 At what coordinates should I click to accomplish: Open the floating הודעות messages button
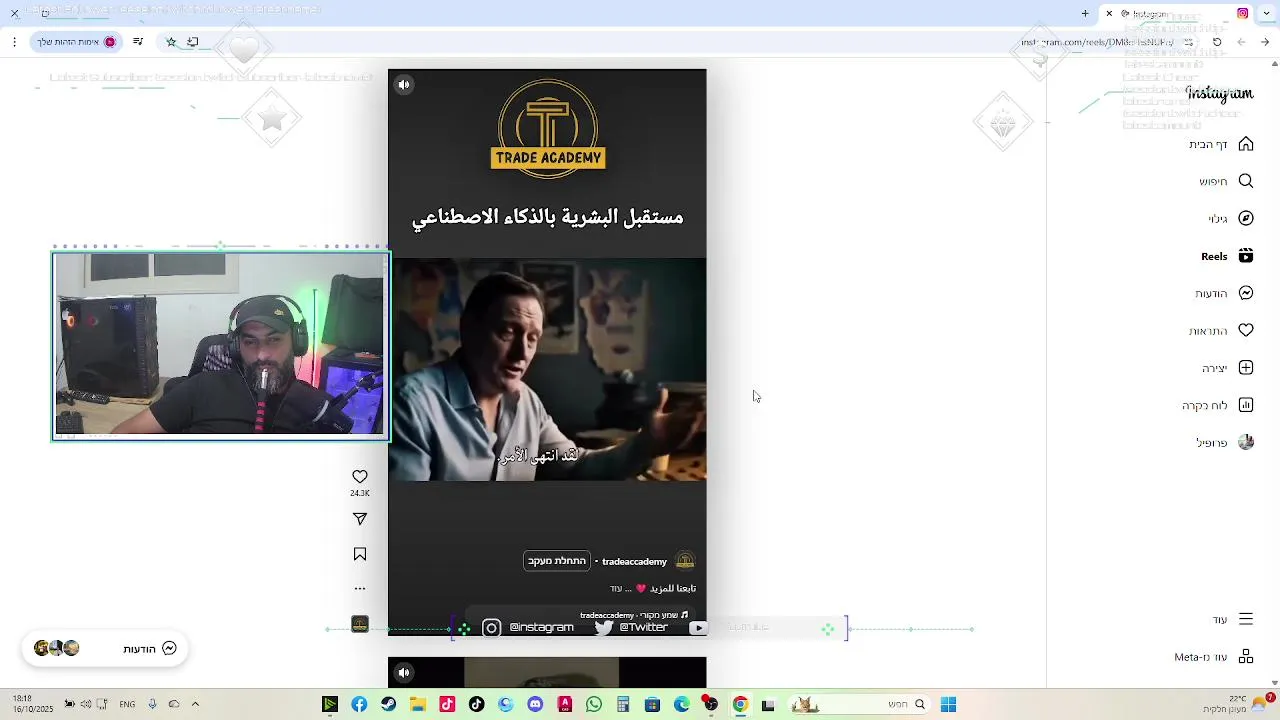tap(105, 648)
